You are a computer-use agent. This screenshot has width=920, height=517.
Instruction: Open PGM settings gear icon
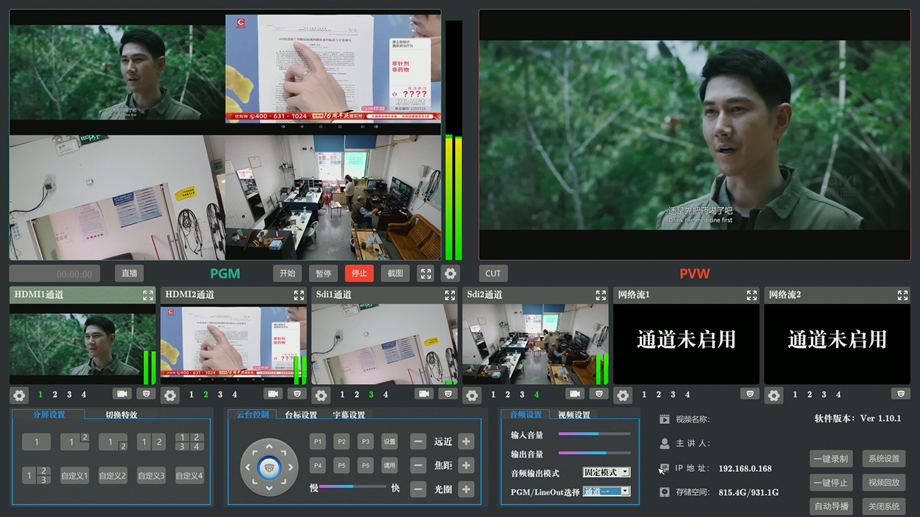click(450, 273)
